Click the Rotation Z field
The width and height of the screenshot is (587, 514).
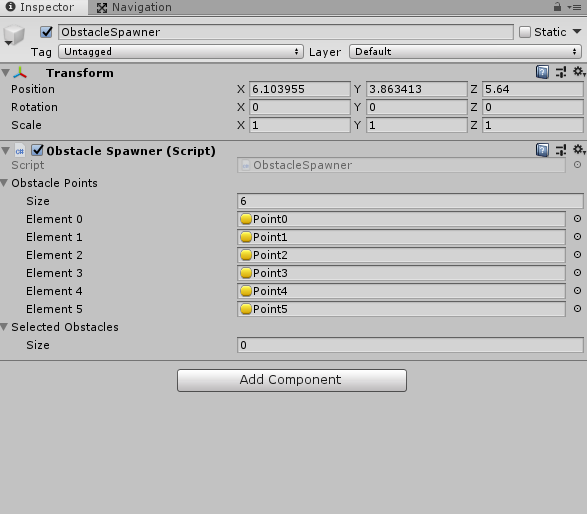tap(532, 107)
